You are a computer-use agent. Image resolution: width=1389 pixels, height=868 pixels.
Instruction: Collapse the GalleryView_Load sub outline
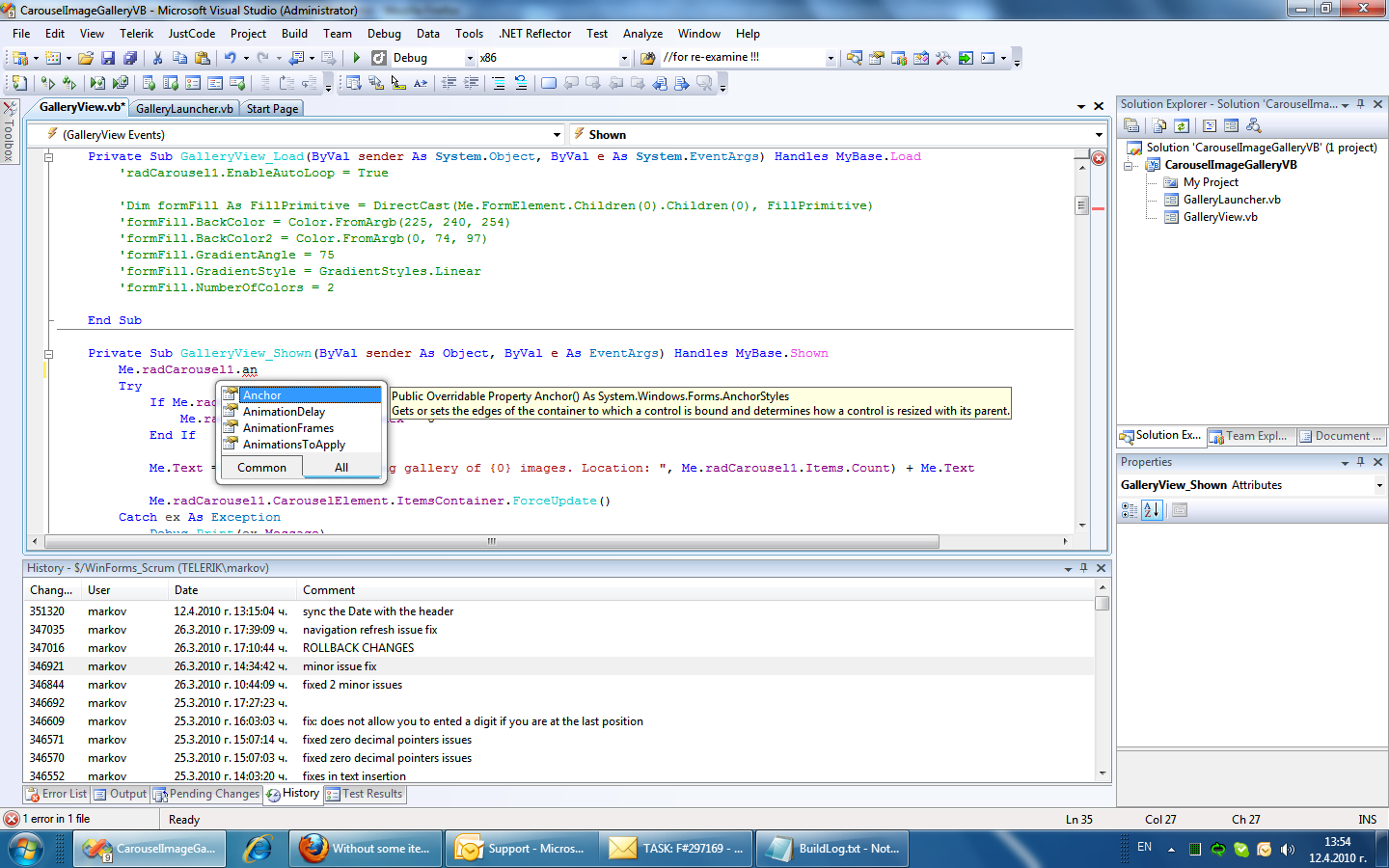tap(48, 156)
